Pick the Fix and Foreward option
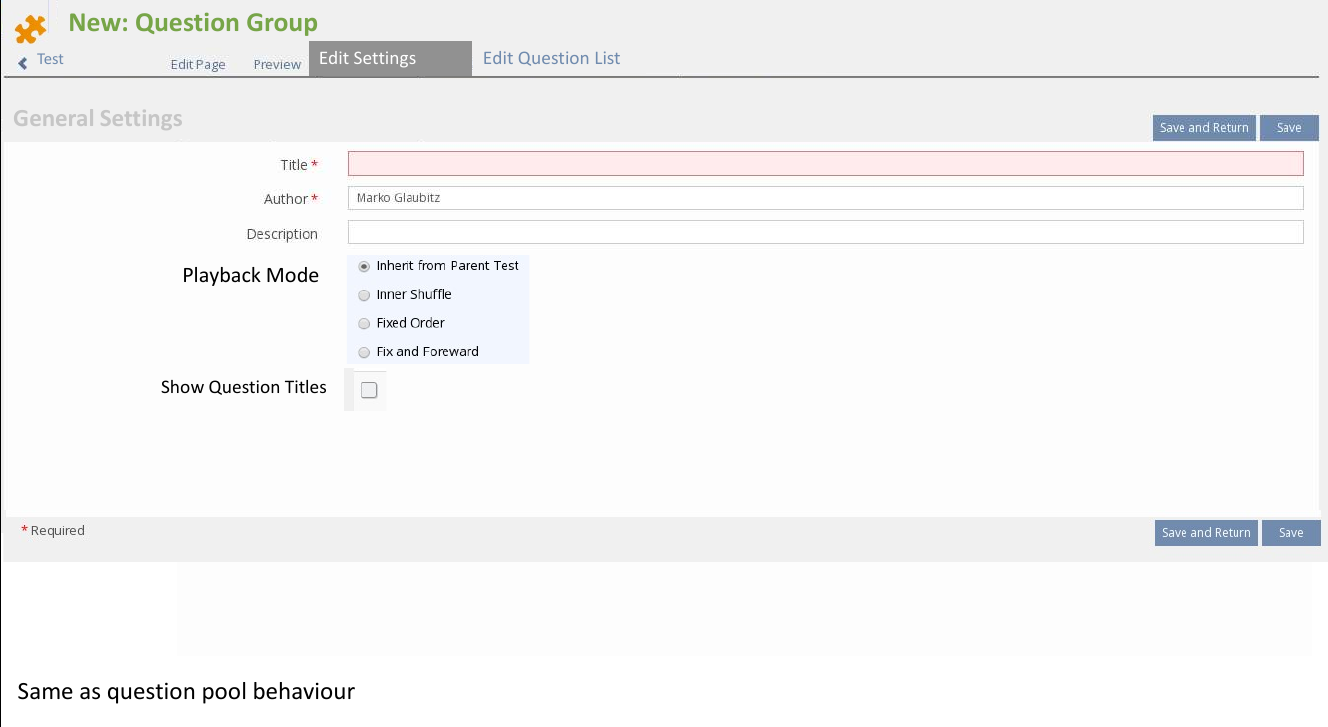The width and height of the screenshot is (1328, 727). [x=364, y=352]
